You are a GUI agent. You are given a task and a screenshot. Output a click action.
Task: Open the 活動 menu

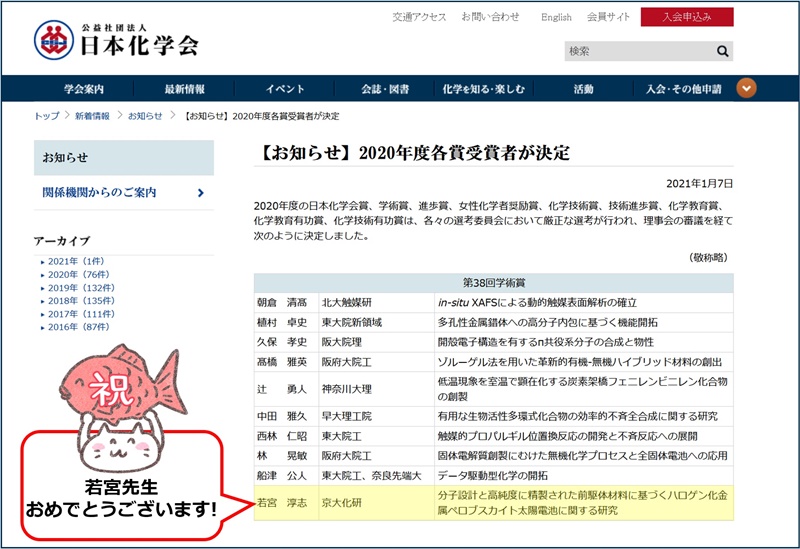583,89
